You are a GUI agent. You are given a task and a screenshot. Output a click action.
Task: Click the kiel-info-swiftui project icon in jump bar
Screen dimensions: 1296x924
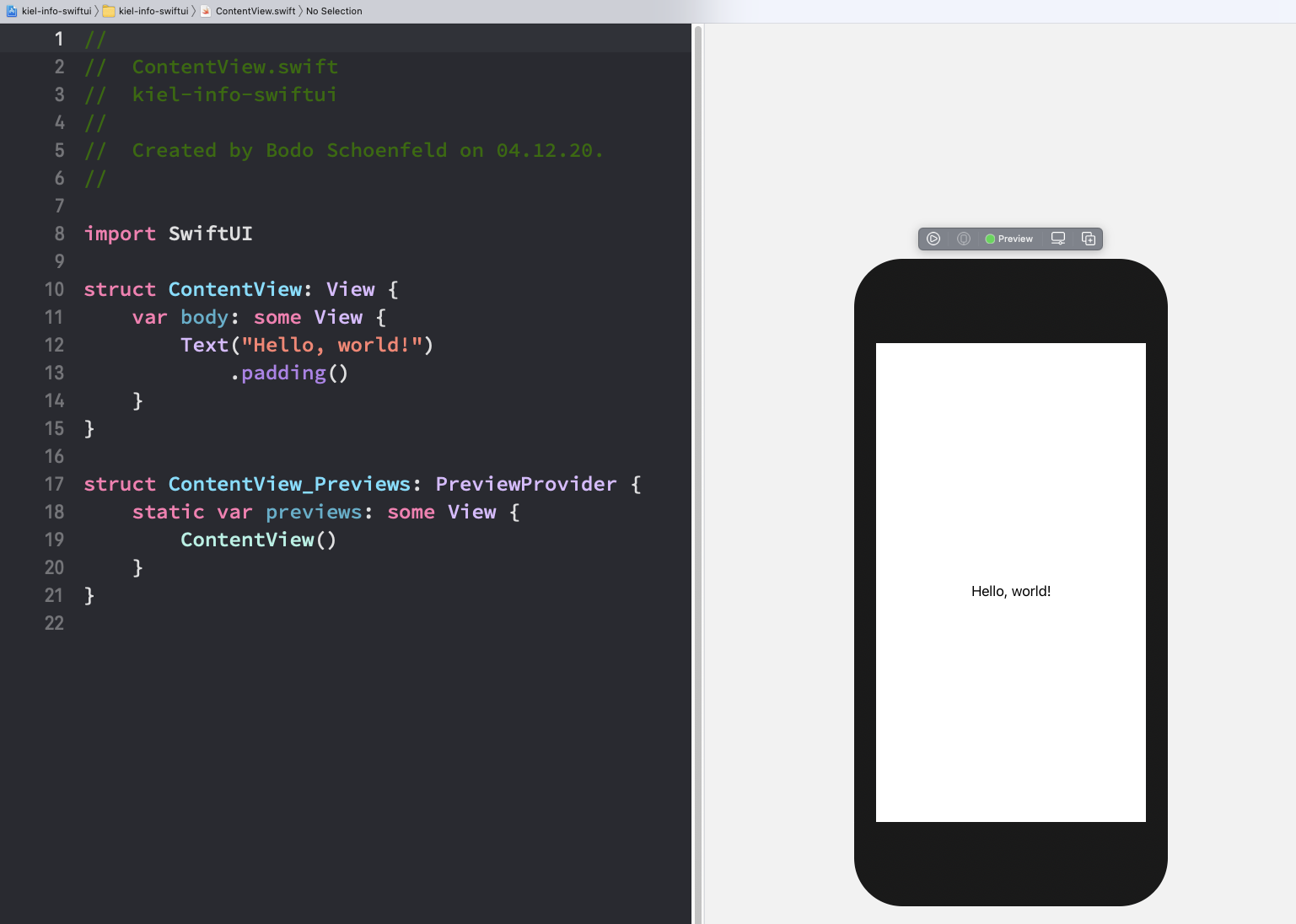click(x=10, y=11)
